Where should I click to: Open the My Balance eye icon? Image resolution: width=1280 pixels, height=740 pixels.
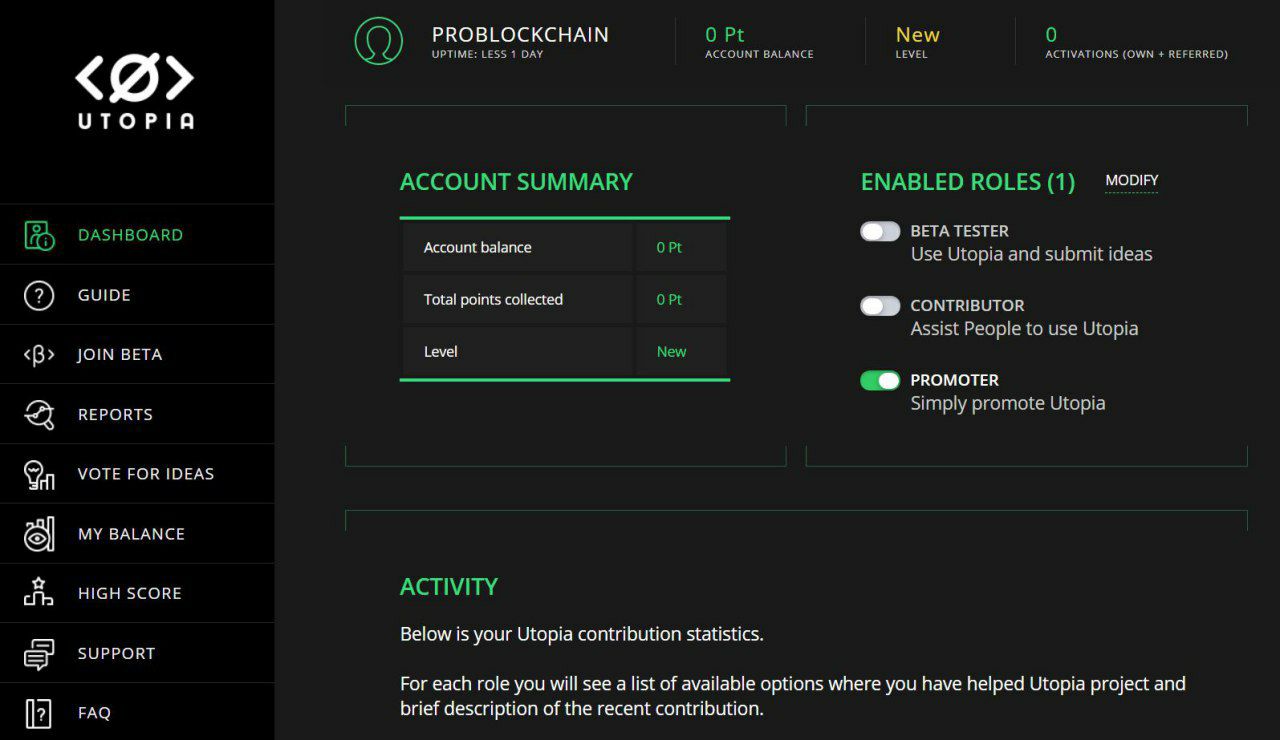coord(39,534)
